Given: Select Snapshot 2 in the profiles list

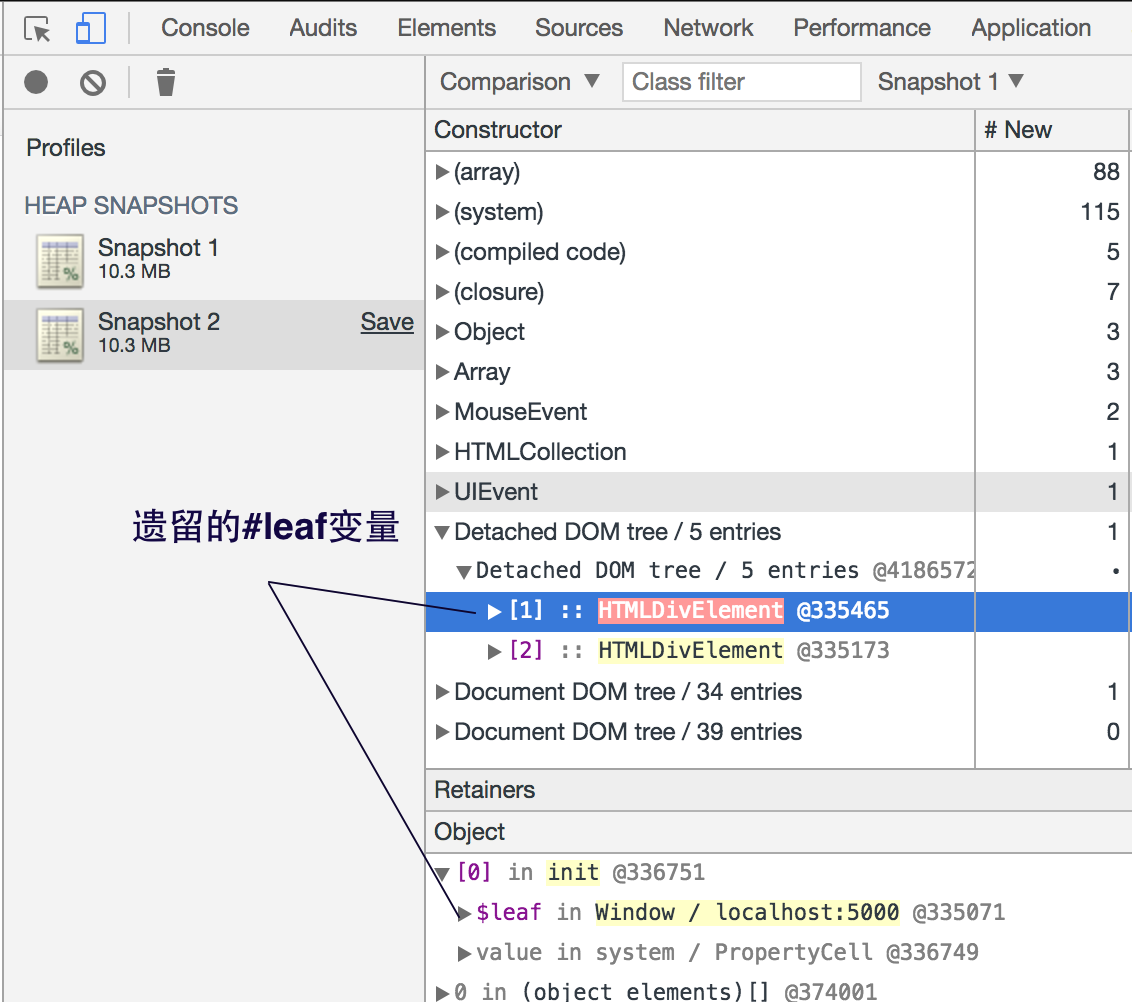Looking at the screenshot, I should pyautogui.click(x=214, y=335).
